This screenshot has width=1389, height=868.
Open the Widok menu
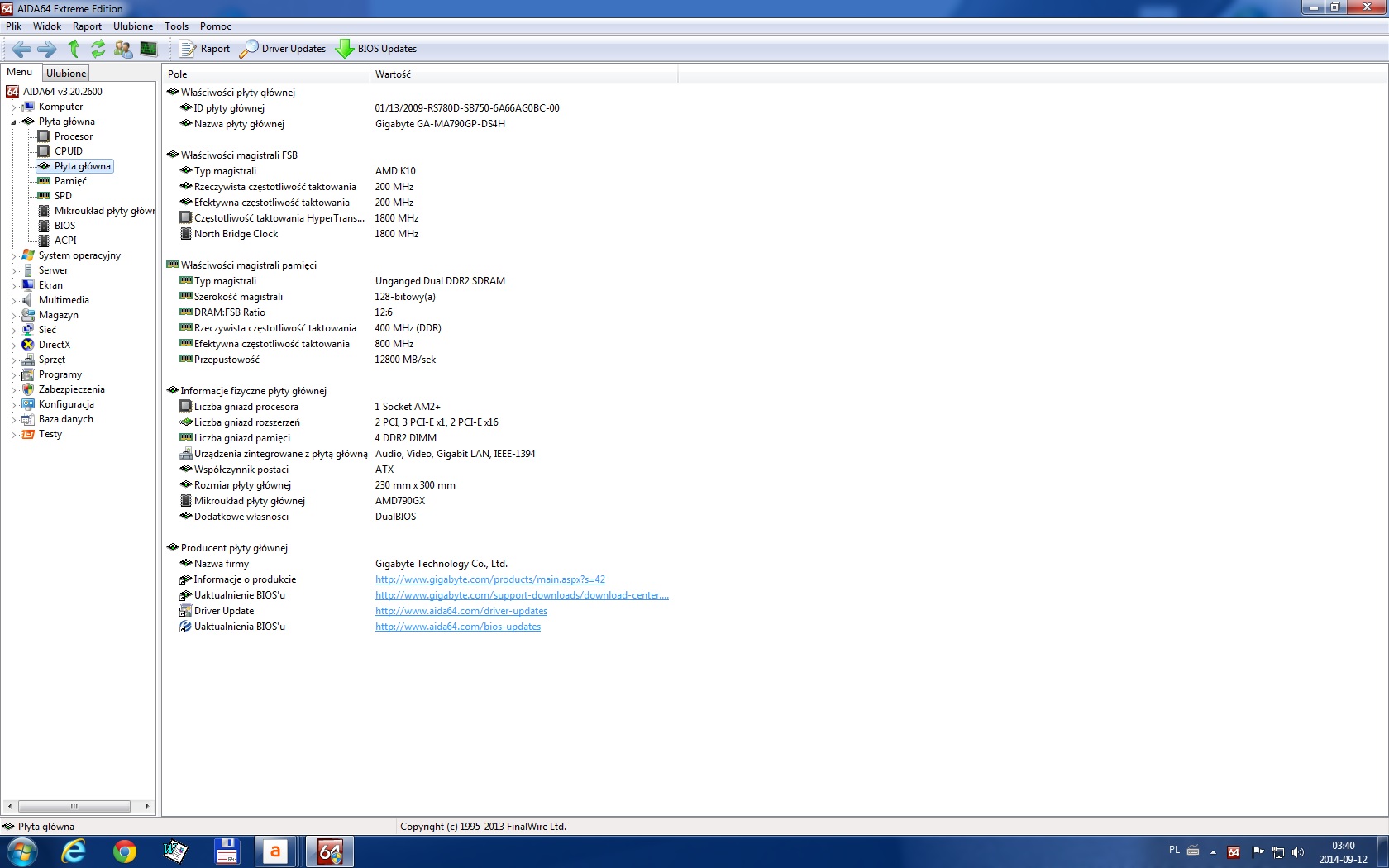click(x=47, y=26)
